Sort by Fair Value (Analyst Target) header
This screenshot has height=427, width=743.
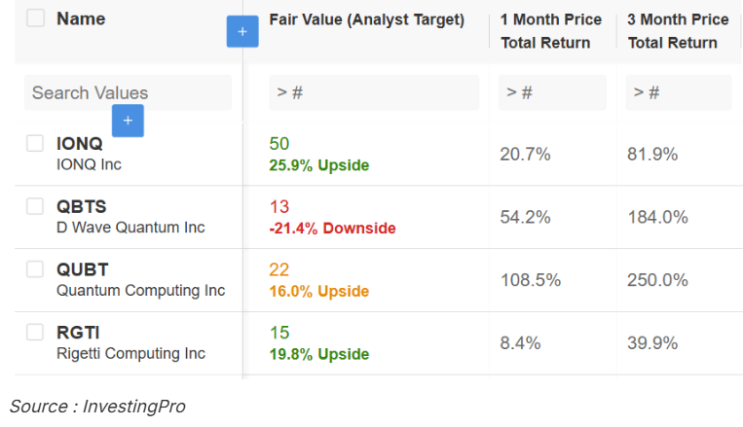click(x=367, y=20)
